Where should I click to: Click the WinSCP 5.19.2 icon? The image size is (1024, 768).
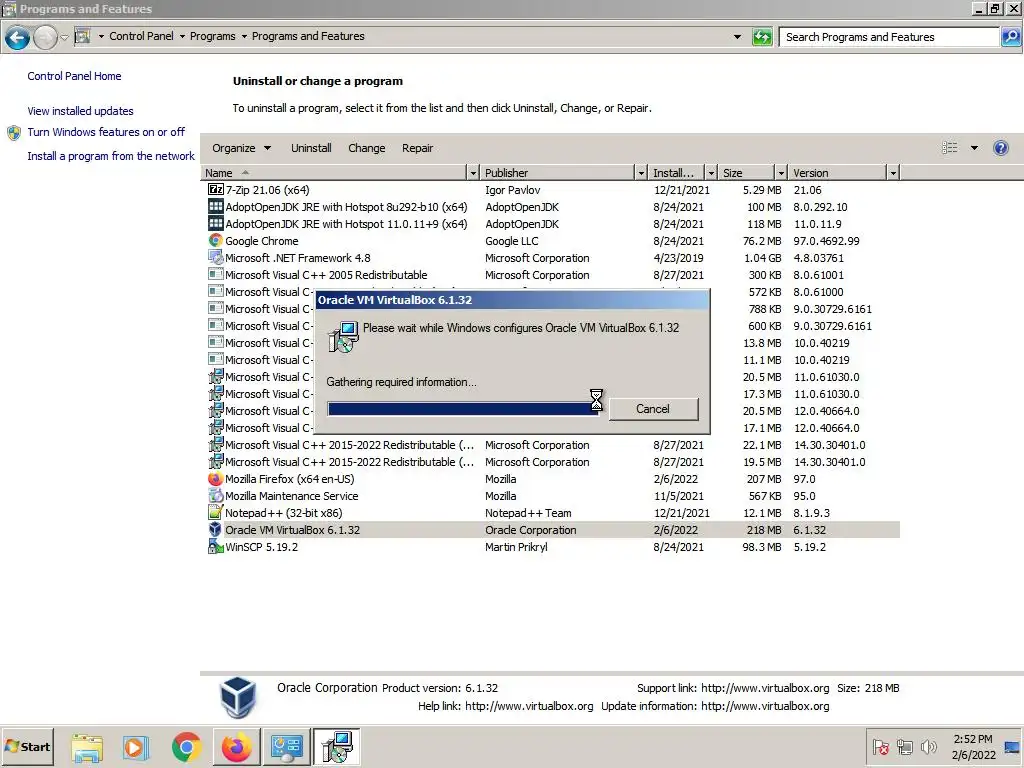click(x=216, y=547)
